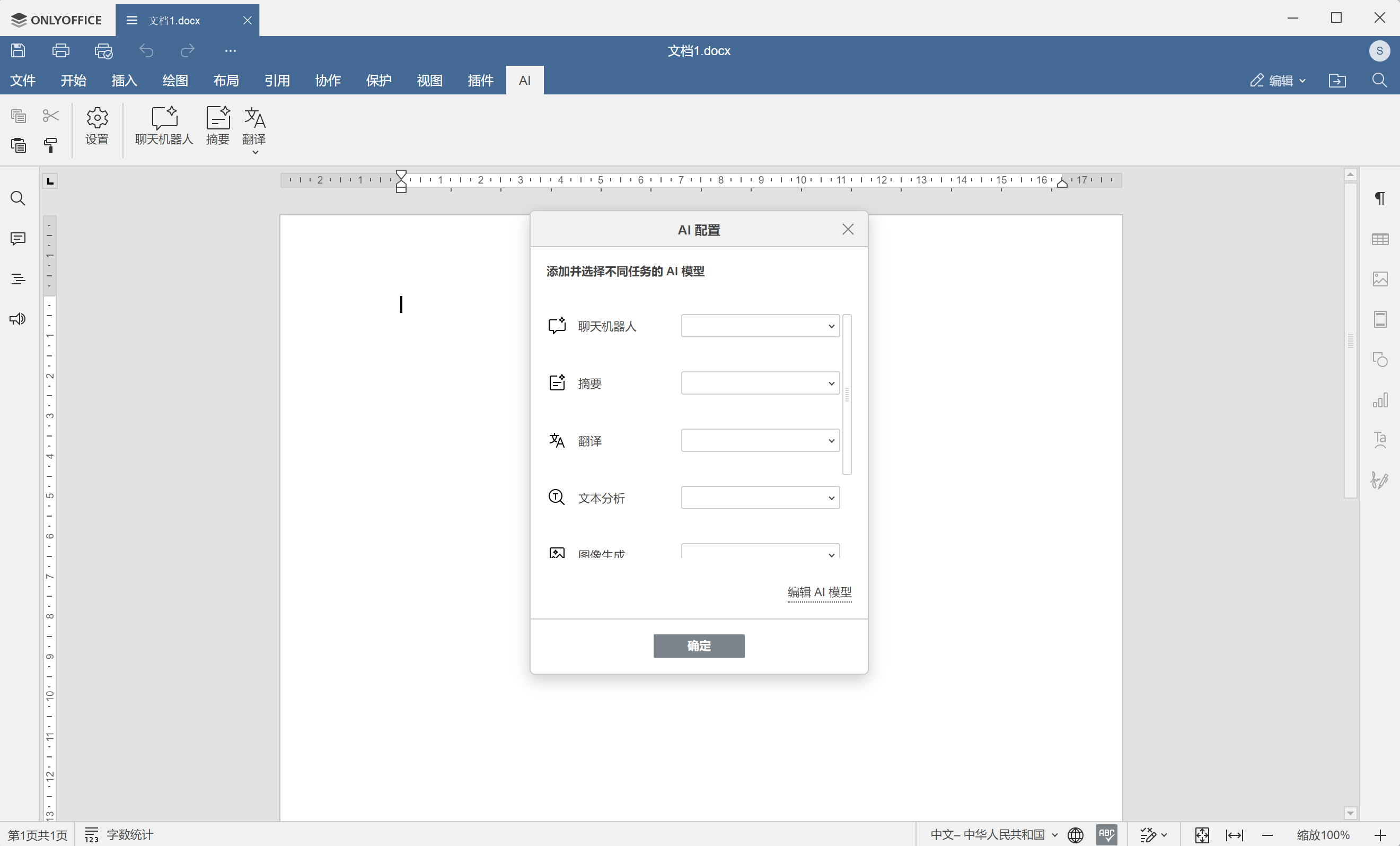Click the 编辑 AI 模型 link

point(819,592)
